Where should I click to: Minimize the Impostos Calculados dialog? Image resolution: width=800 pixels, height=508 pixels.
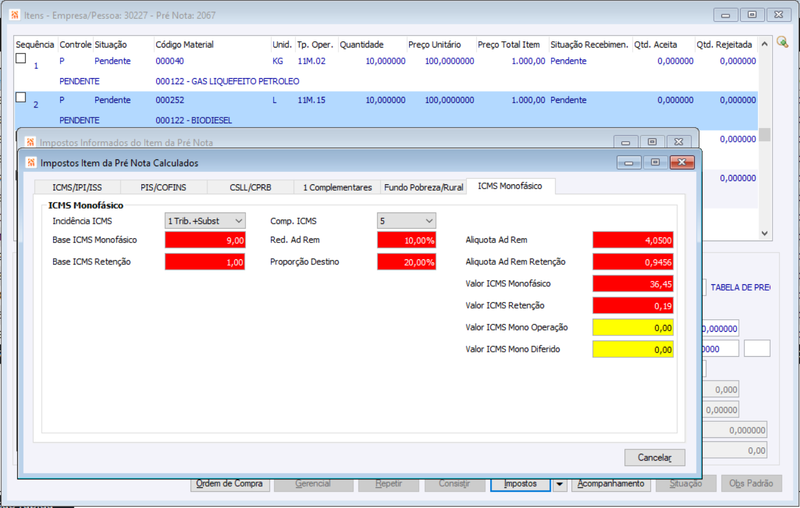pyautogui.click(x=629, y=162)
